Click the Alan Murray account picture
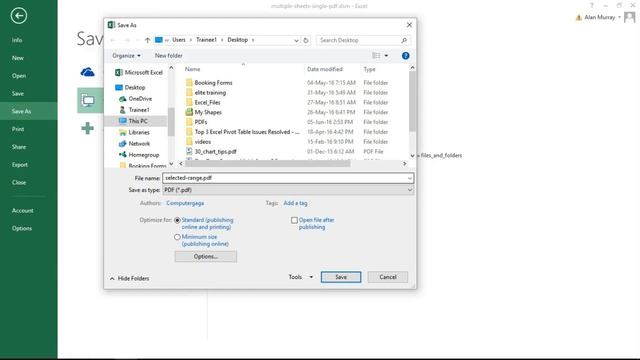Viewport: 640px width, 360px height. coord(629,17)
